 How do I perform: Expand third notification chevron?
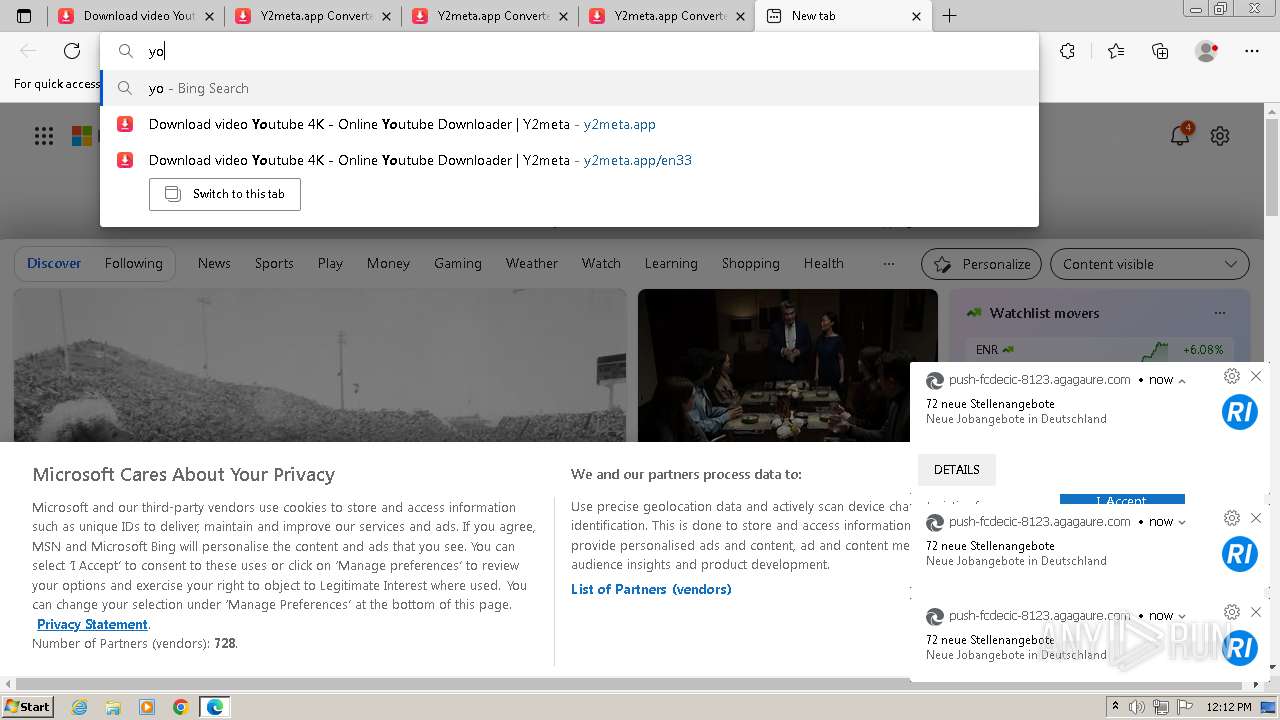coord(1182,616)
